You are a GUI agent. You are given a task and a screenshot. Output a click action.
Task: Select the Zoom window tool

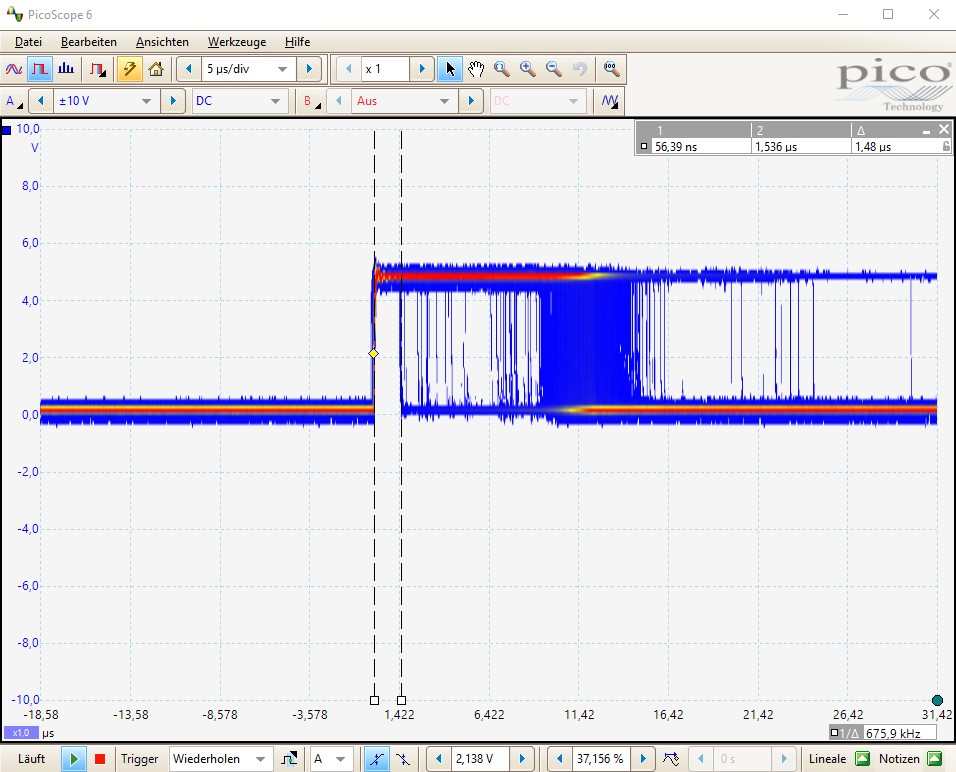pos(502,69)
